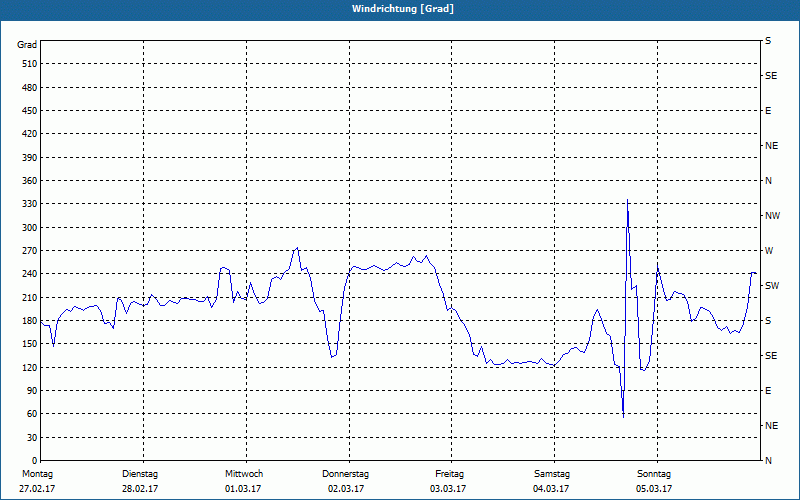Screen dimensions: 800x500
Task: Click the Windrichtung [Grad] chart title
Action: 403,9
